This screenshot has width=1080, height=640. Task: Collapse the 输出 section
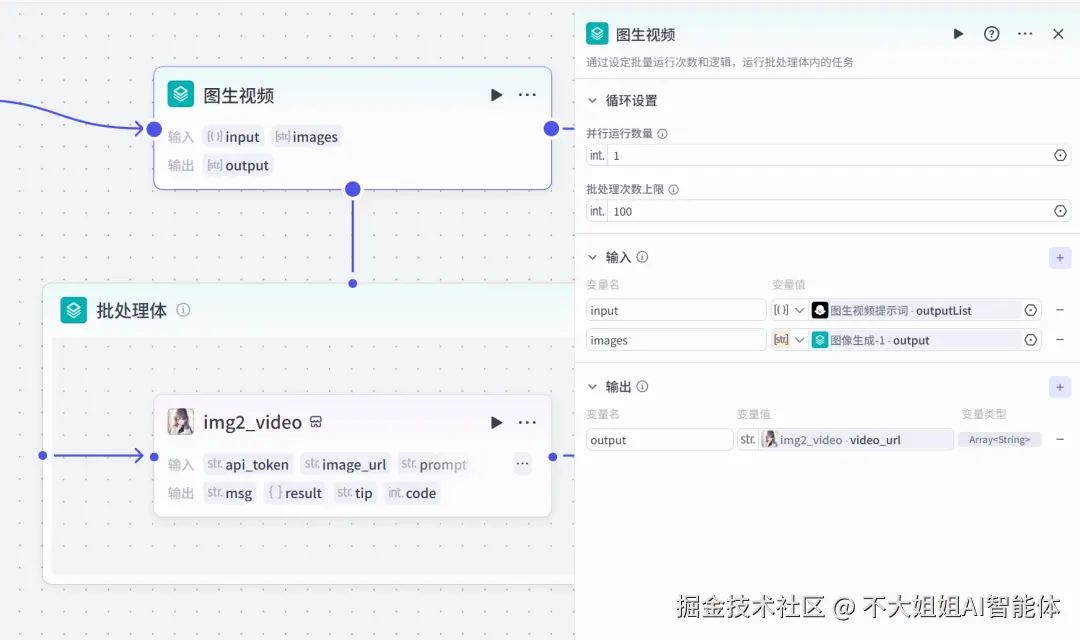tap(594, 386)
